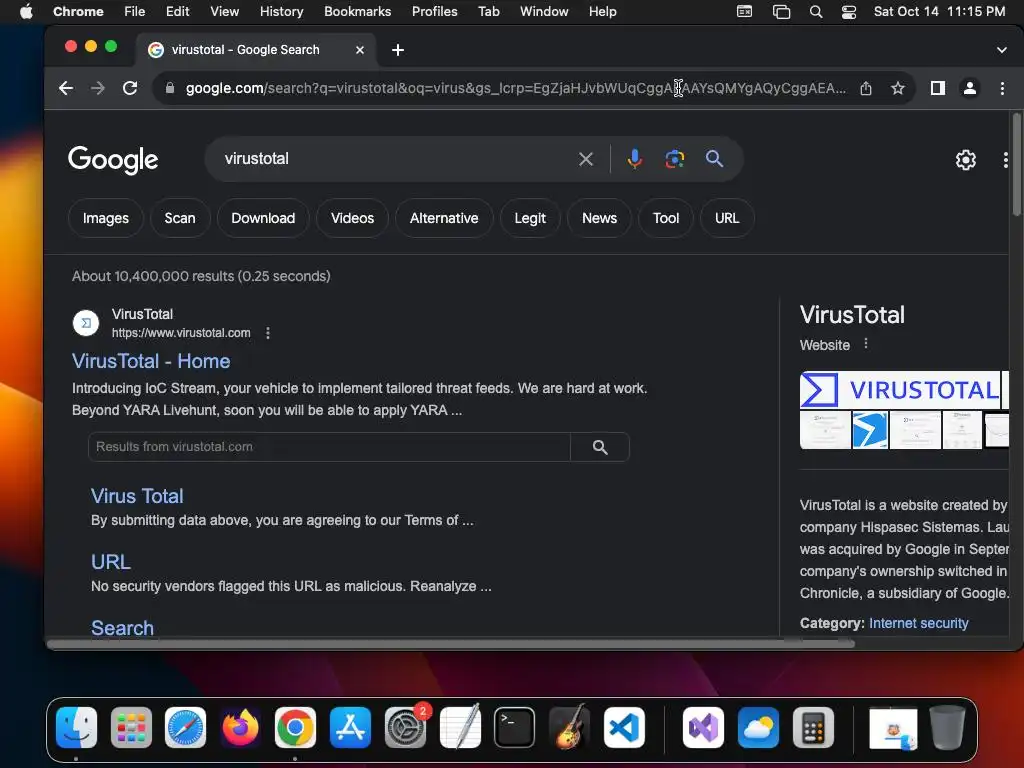Viewport: 1024px width, 768px height.
Task: Open System Settings in the dock
Action: [405, 728]
